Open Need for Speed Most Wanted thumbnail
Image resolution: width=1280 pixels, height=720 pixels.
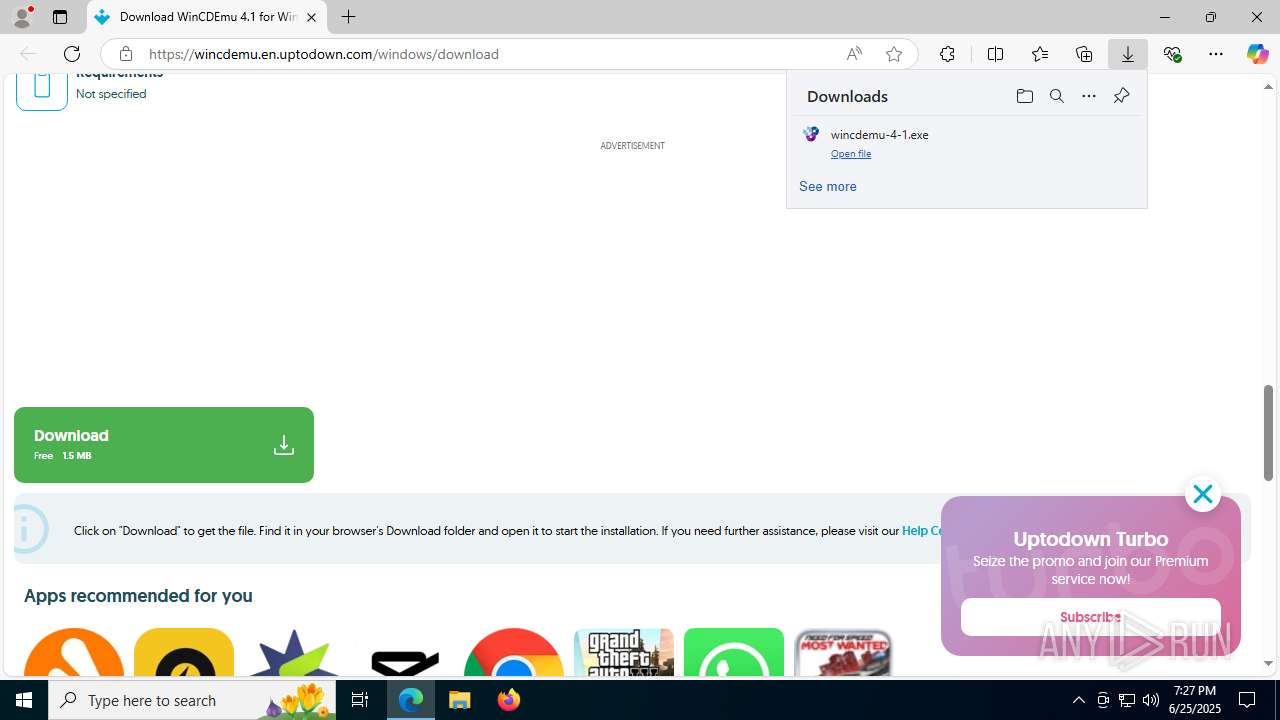pyautogui.click(x=844, y=652)
